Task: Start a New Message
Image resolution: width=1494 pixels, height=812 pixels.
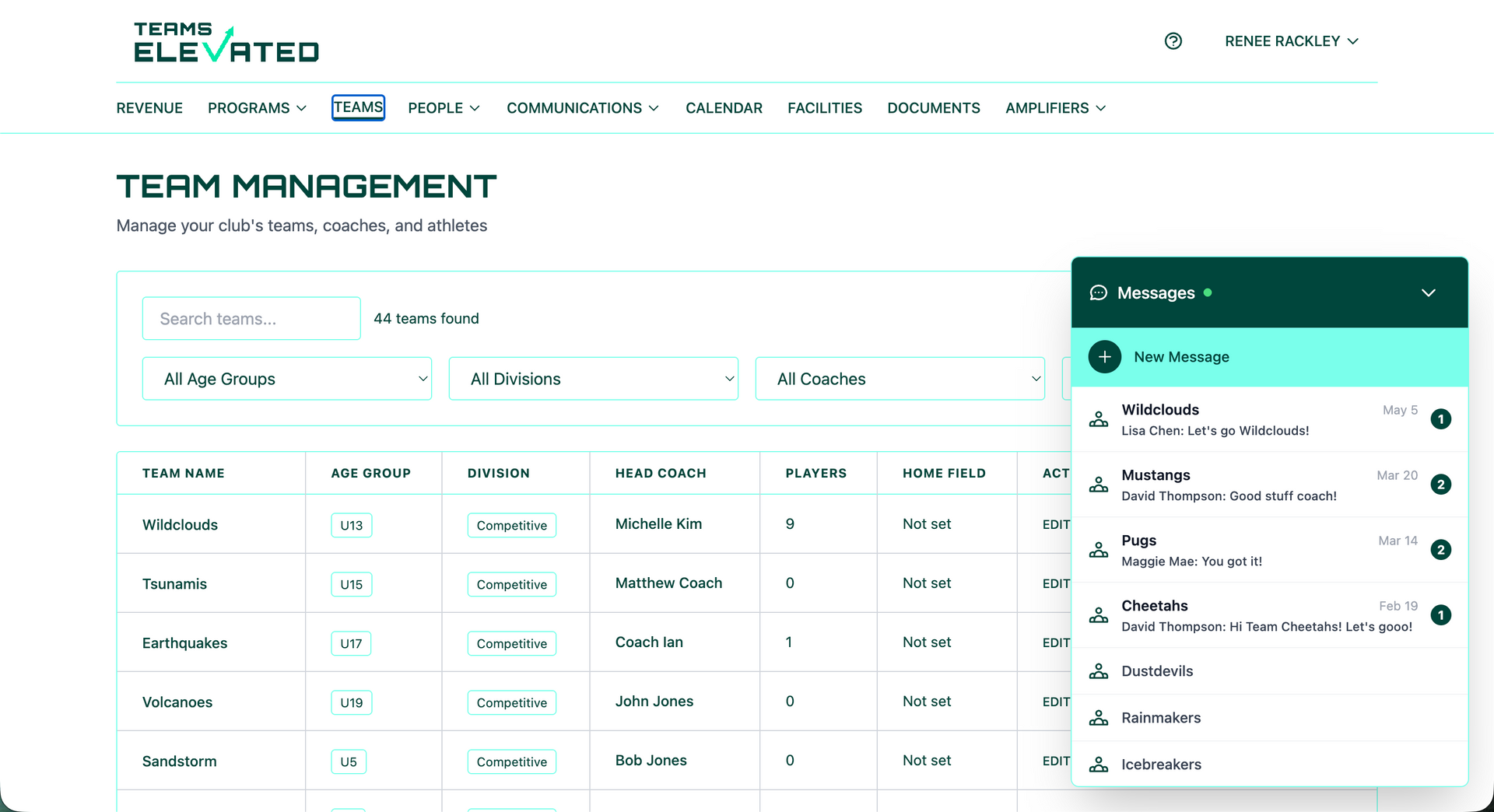Action: [x=1269, y=357]
